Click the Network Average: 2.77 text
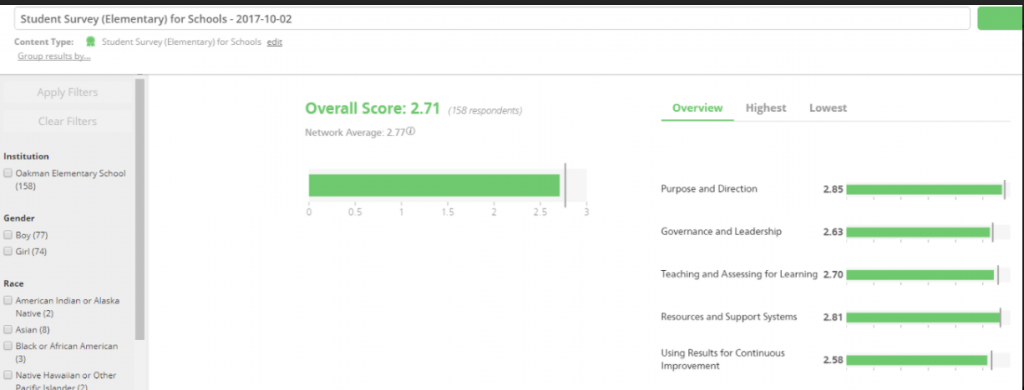The width and height of the screenshot is (1024, 390). coord(355,132)
